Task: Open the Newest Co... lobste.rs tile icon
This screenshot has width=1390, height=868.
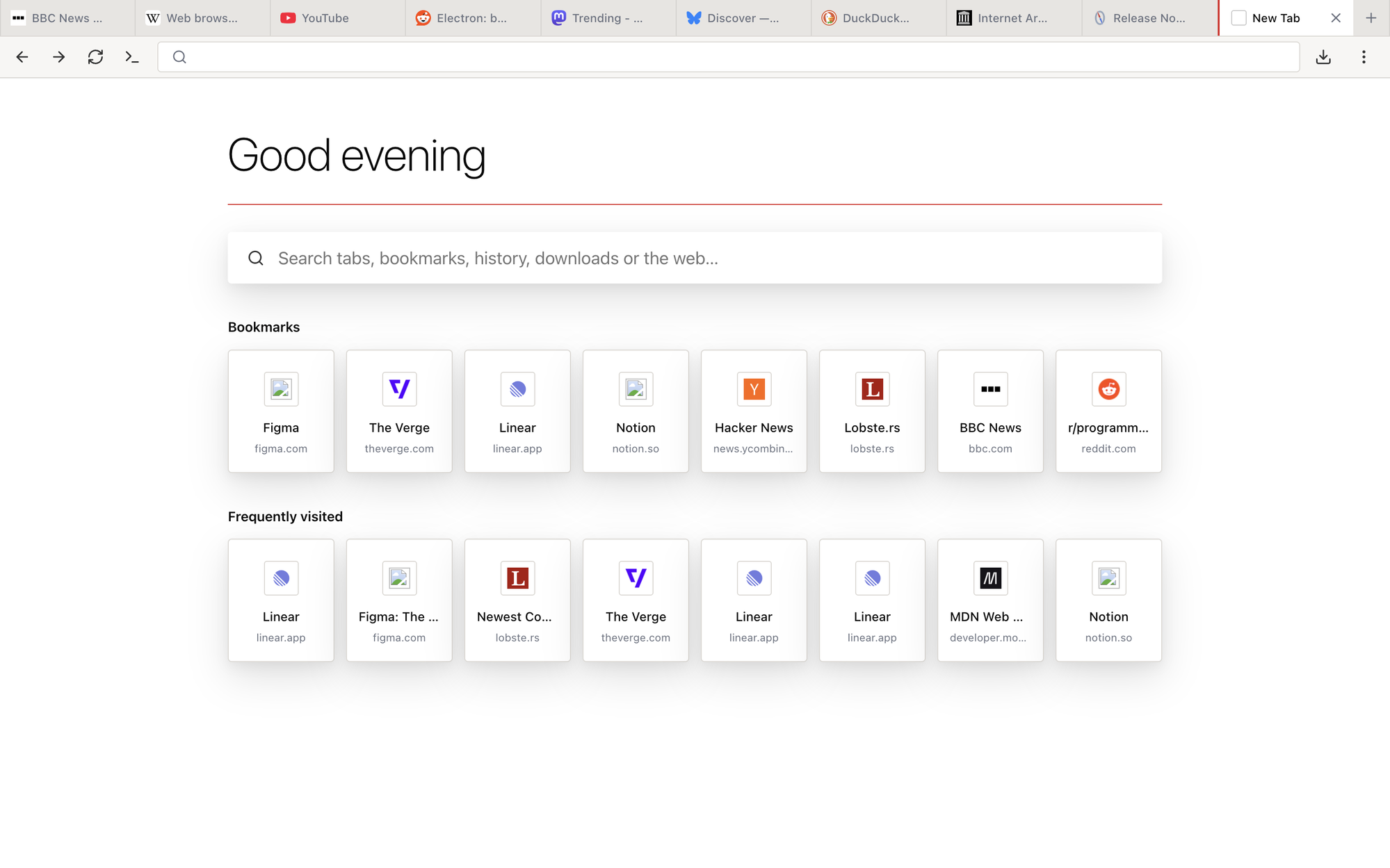Action: point(517,578)
